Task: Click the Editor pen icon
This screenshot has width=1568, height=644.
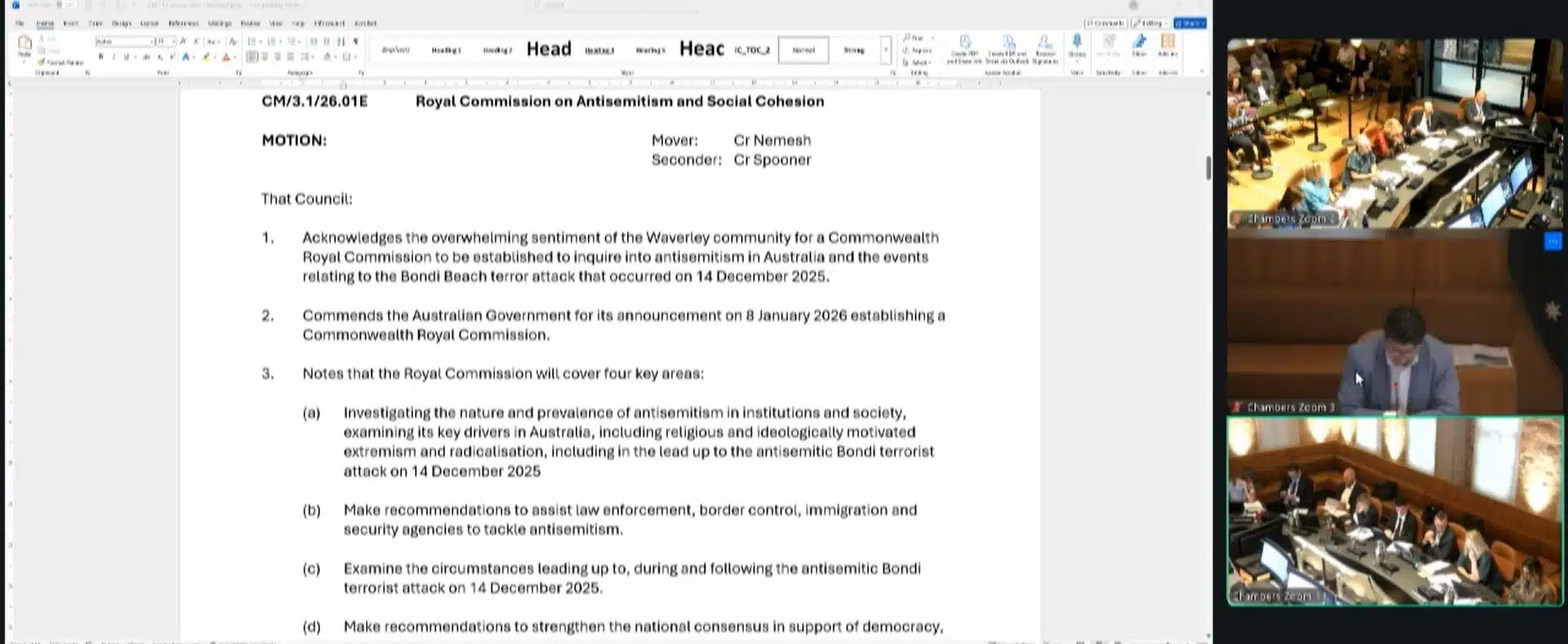Action: tap(1139, 44)
